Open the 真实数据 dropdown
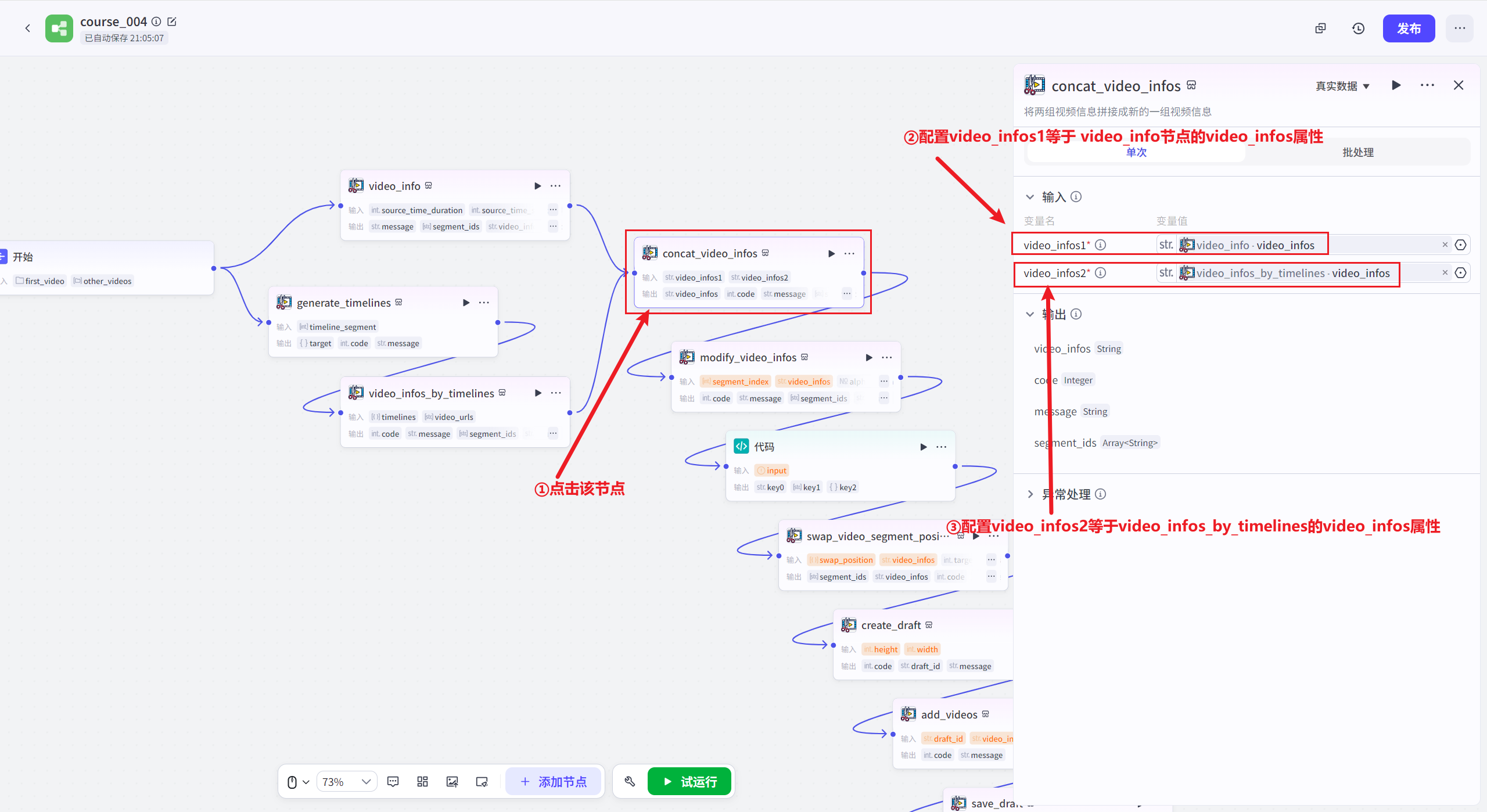This screenshot has height=812, width=1487. pyautogui.click(x=1342, y=86)
